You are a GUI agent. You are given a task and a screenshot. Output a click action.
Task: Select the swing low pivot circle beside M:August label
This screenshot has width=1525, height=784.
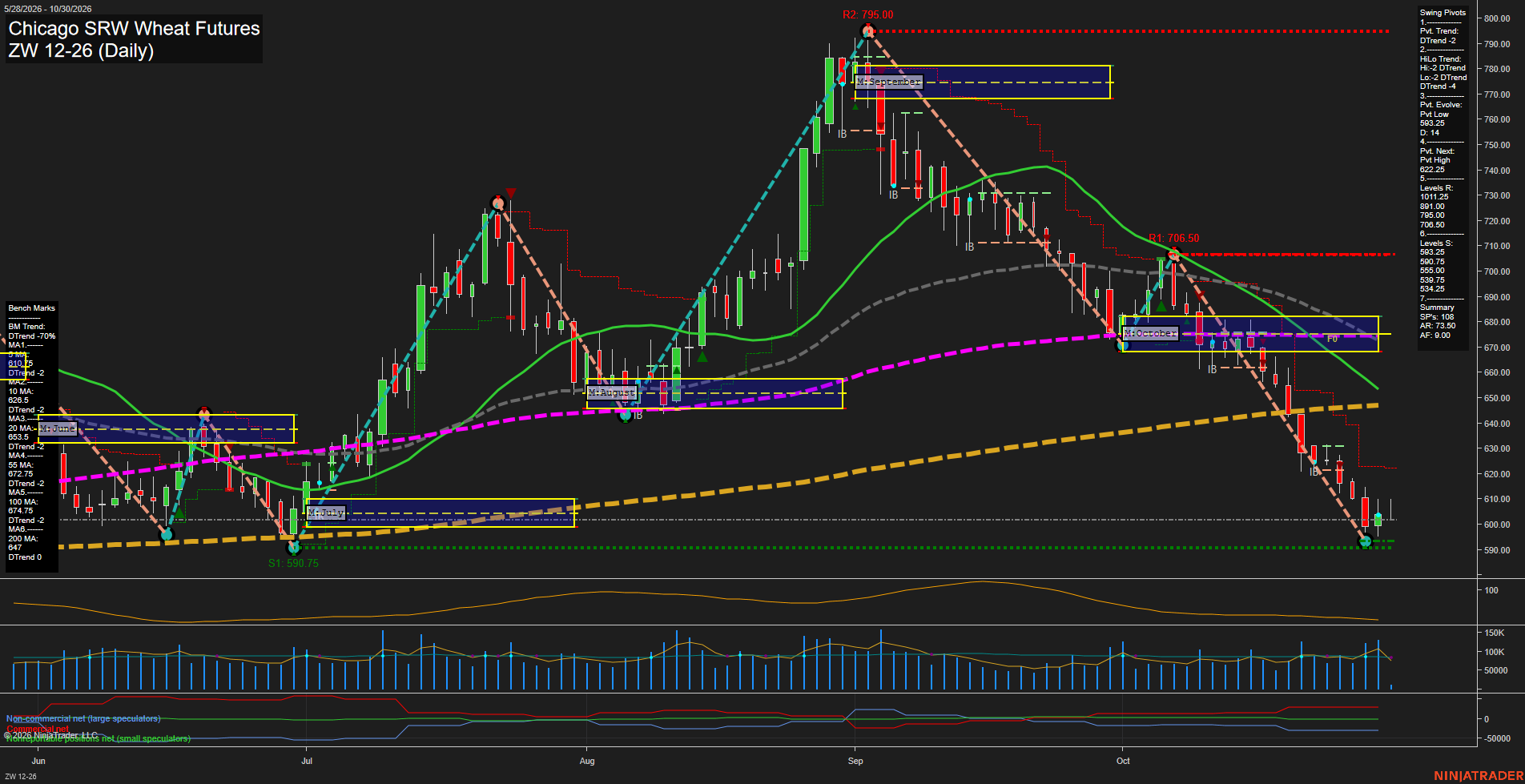point(626,415)
